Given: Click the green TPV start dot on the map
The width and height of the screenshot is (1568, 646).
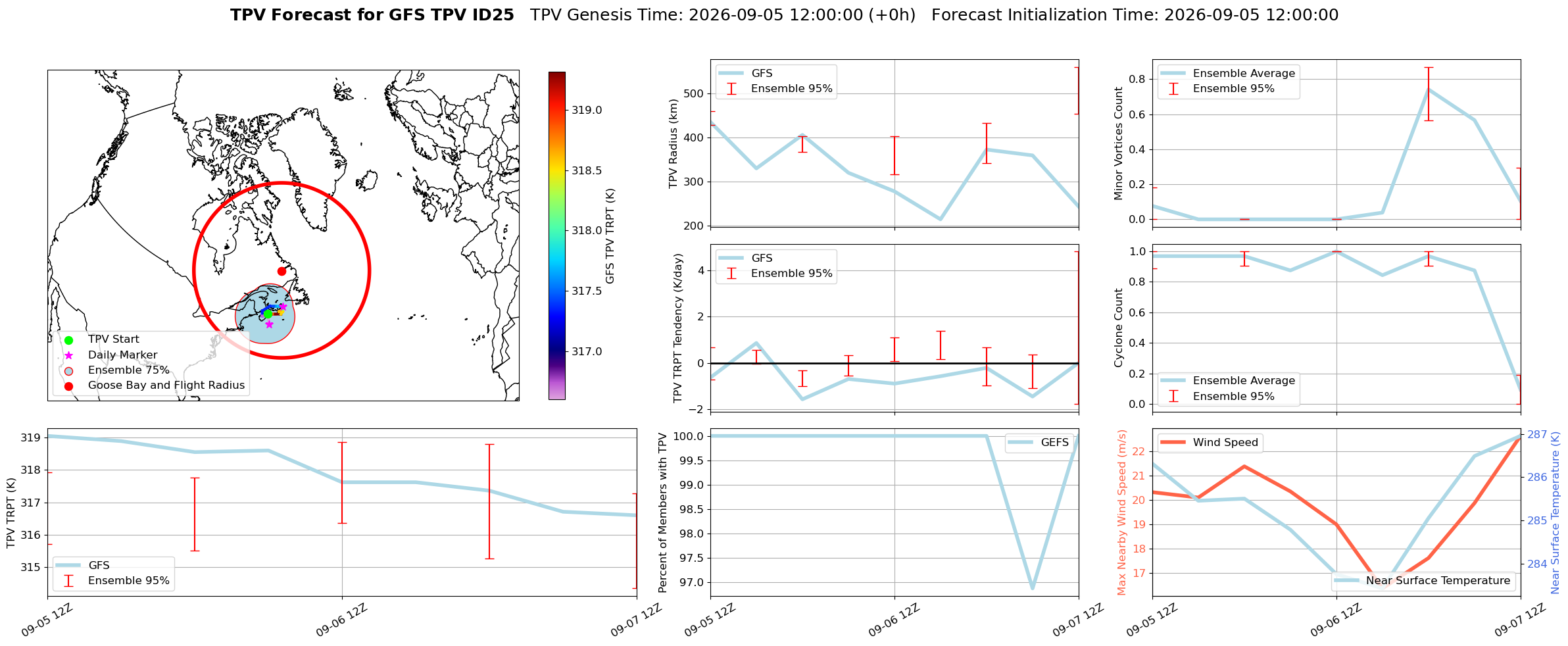Looking at the screenshot, I should pos(268,314).
